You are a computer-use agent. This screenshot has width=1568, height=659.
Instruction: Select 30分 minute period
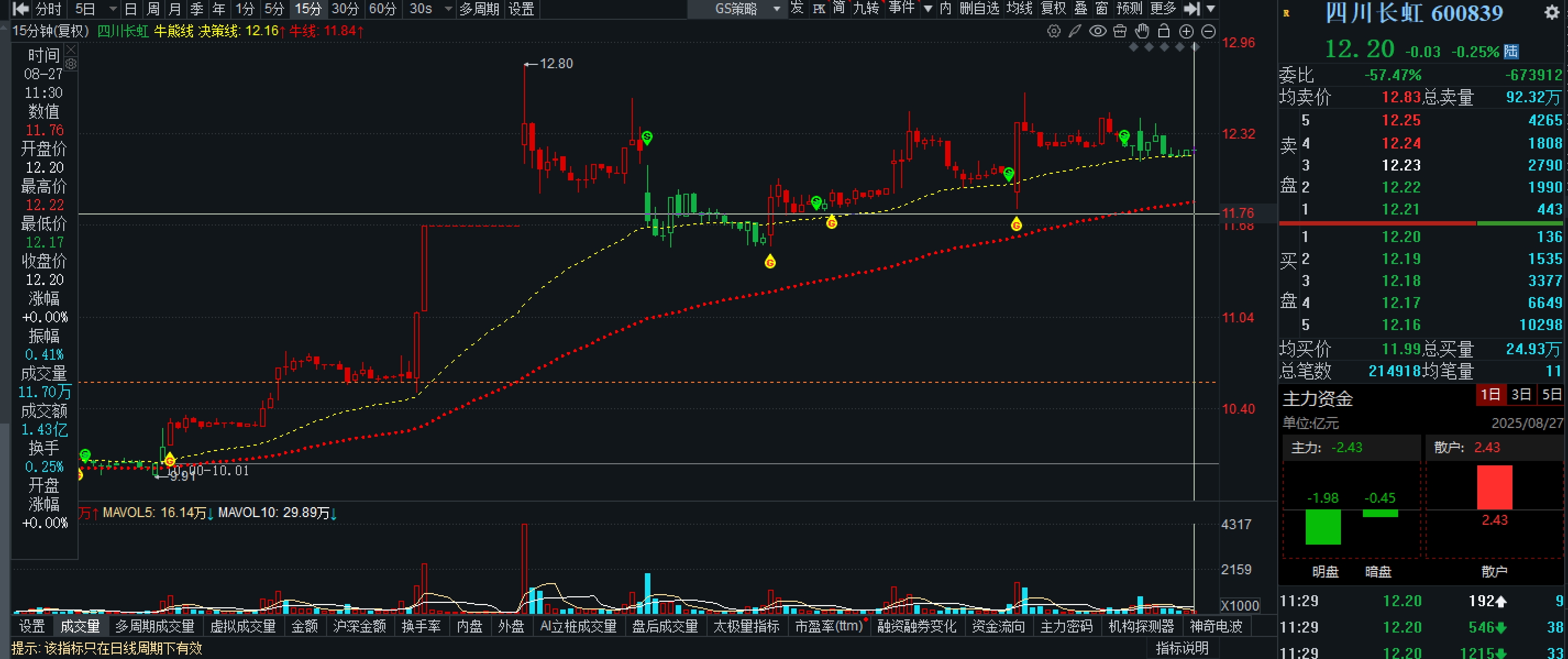coord(345,9)
